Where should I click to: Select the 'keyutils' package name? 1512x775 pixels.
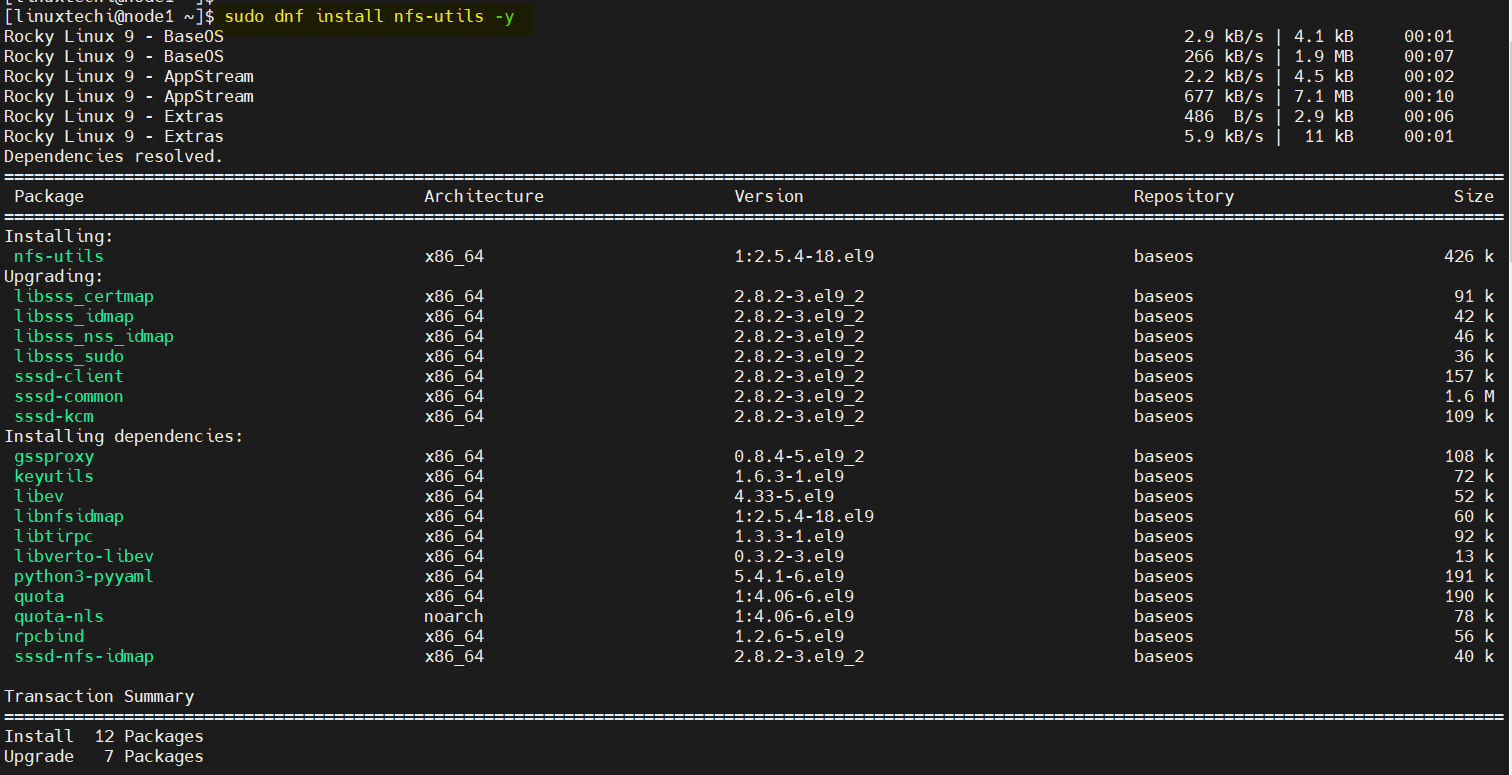[54, 477]
